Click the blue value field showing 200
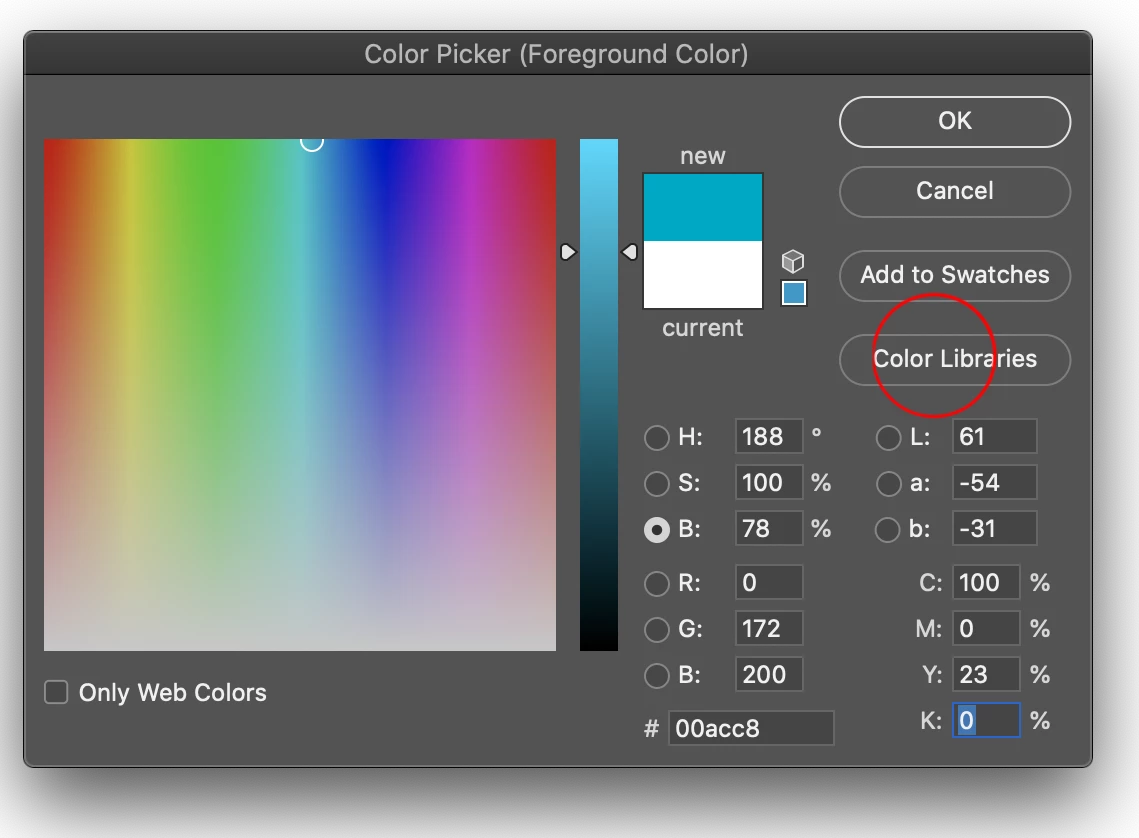The width and height of the screenshot is (1139, 838). [769, 675]
